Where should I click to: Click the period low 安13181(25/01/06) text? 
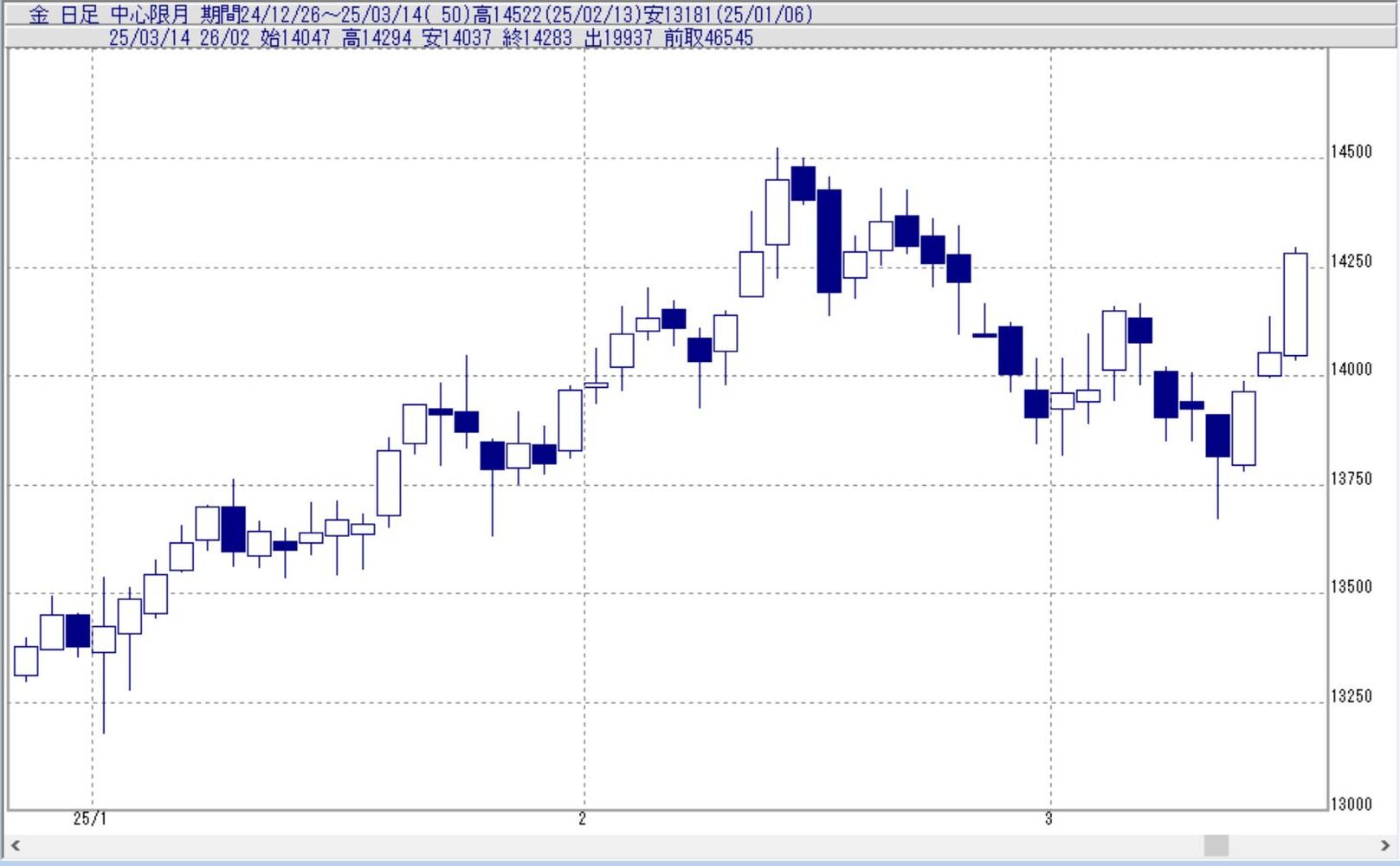point(728,15)
